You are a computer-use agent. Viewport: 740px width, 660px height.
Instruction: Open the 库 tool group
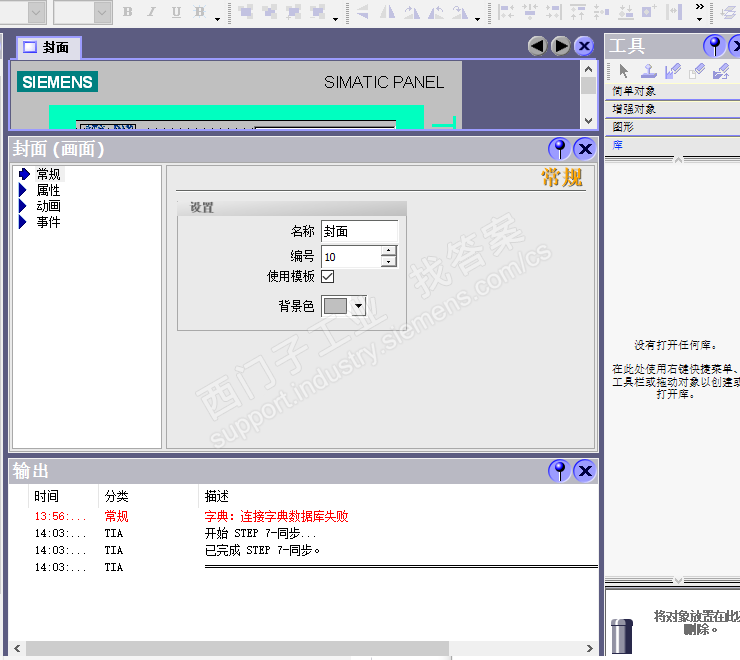(673, 145)
